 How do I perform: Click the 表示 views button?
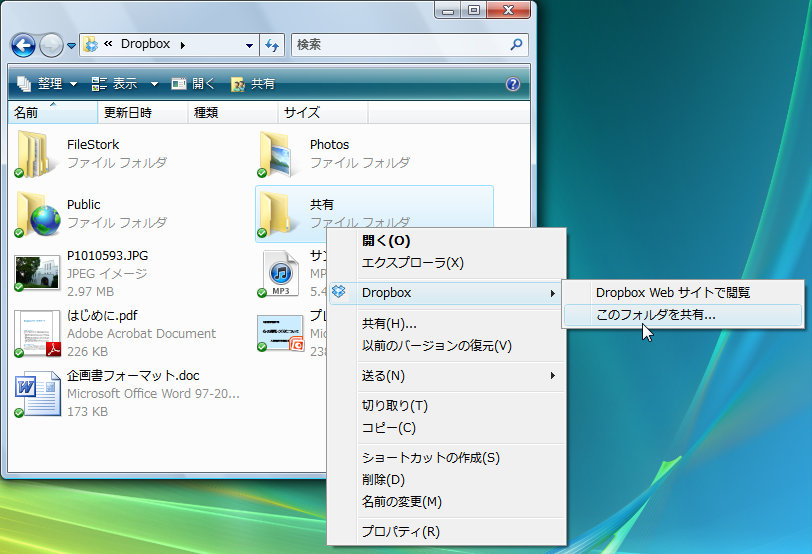click(114, 84)
